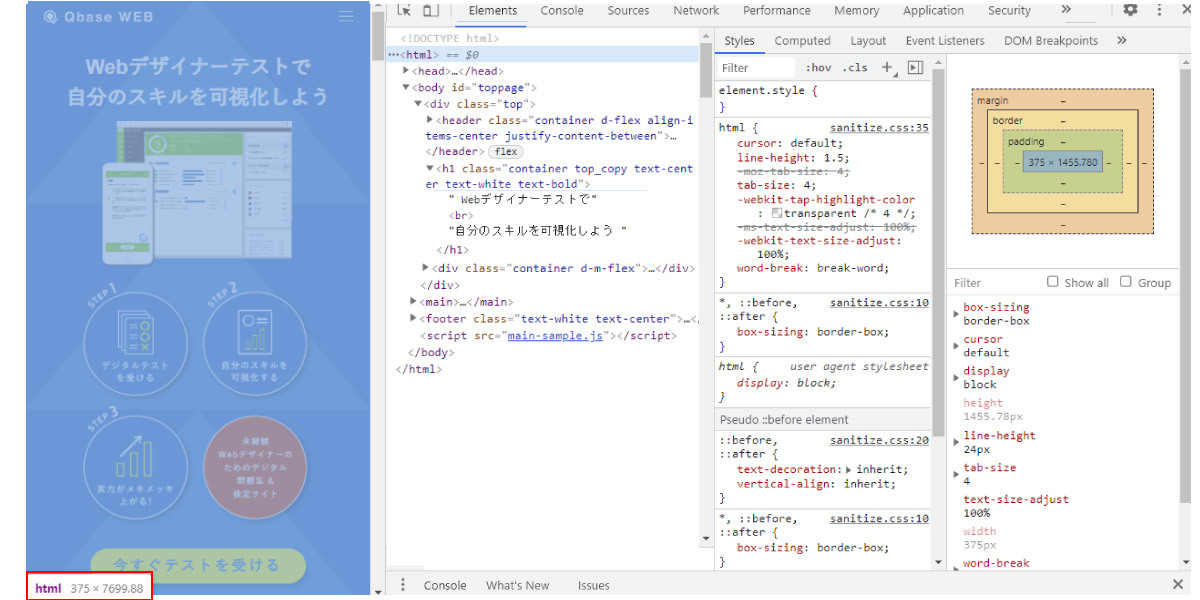1200x600 pixels.
Task: Switch to the Elements tab
Action: coord(493,11)
